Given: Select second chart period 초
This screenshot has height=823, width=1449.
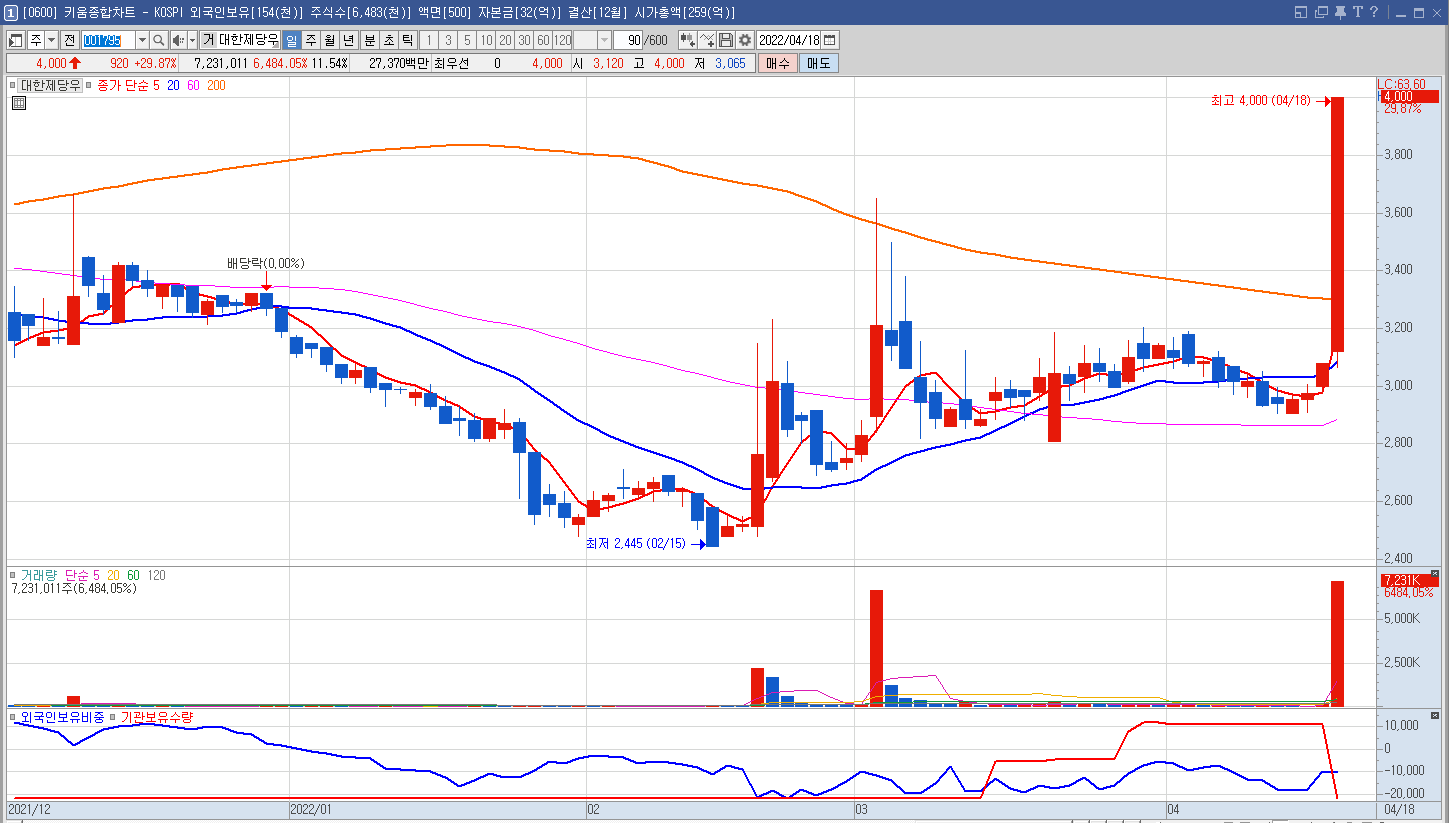Looking at the screenshot, I should click(x=388, y=40).
